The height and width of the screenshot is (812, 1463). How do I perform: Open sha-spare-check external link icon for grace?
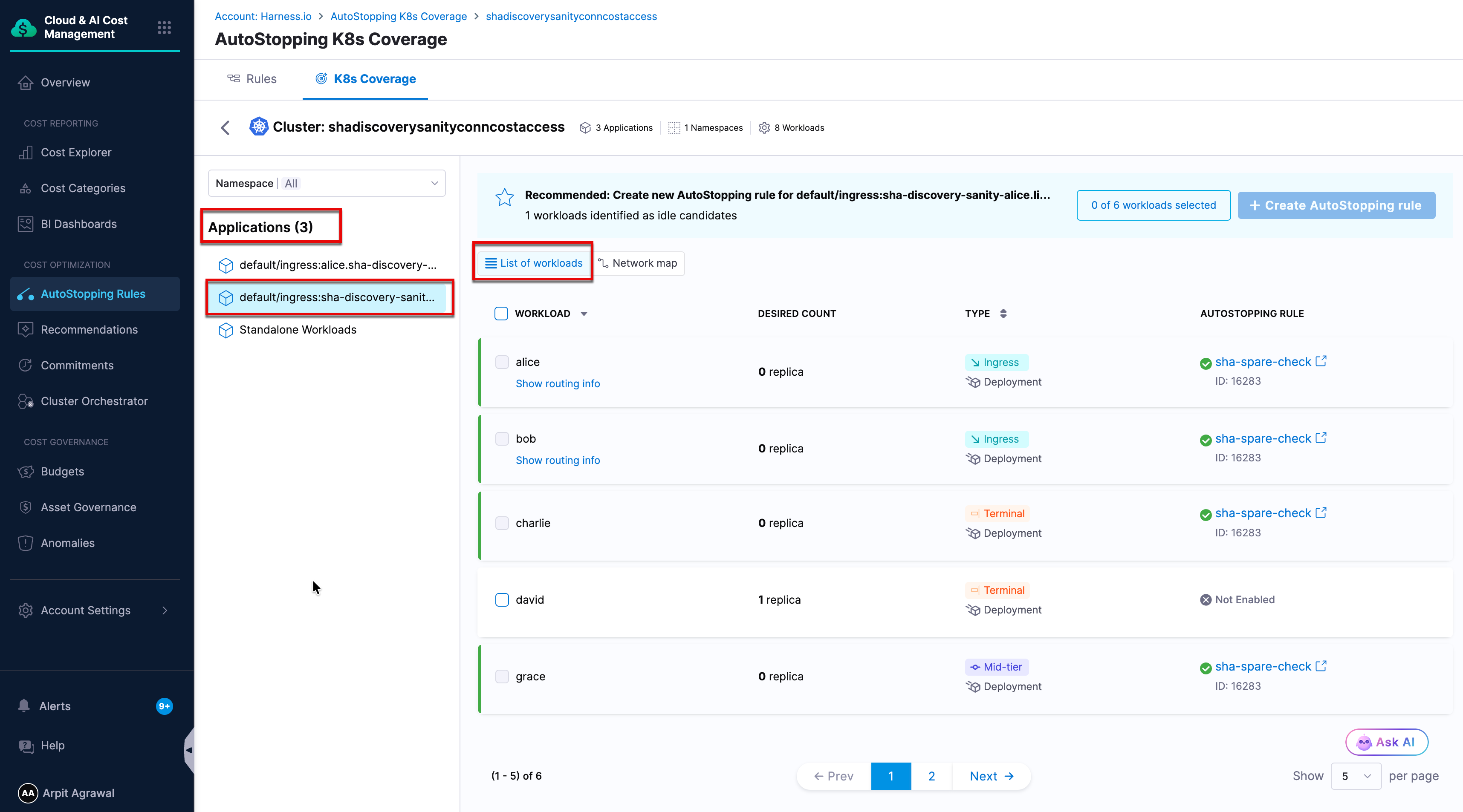[x=1321, y=665]
